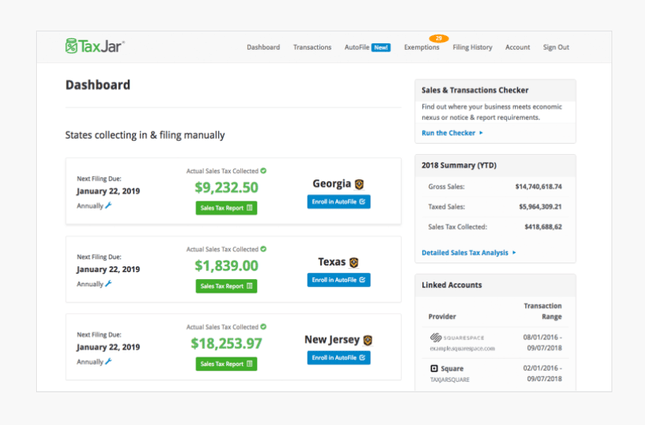Click Gross Sales value $14,740,618.74
This screenshot has width=645, height=425.
click(x=538, y=186)
